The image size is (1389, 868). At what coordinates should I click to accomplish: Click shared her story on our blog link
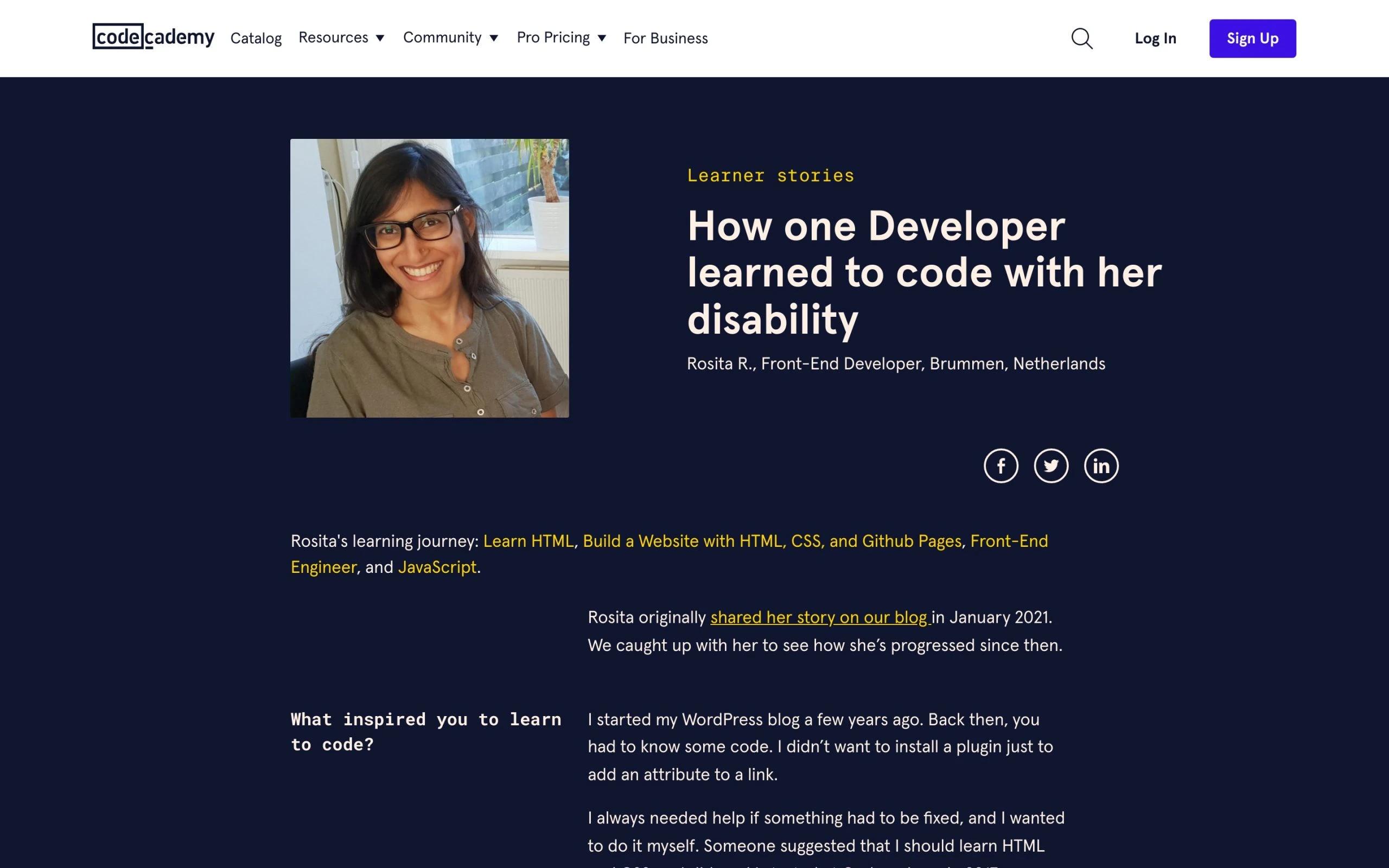pyautogui.click(x=819, y=618)
